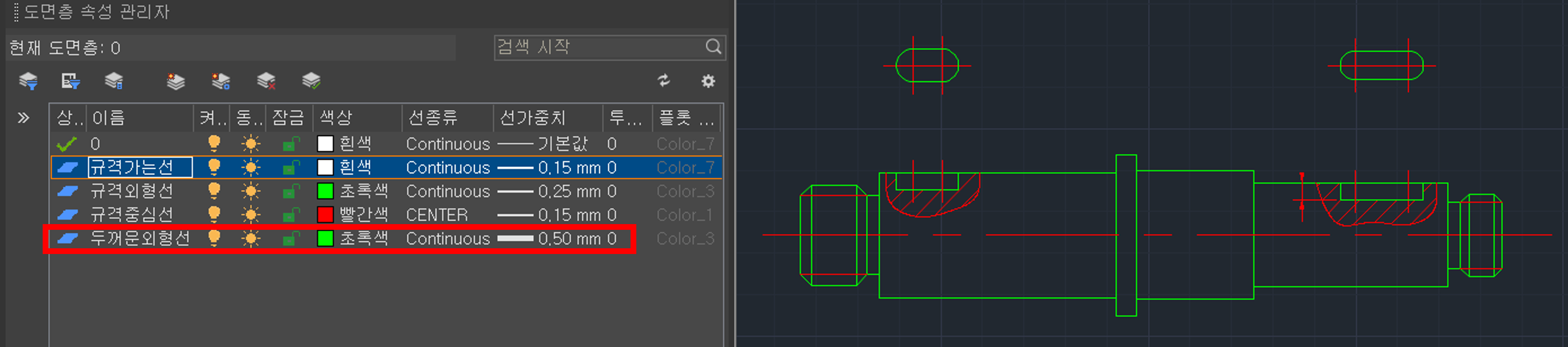Image resolution: width=1568 pixels, height=347 pixels.
Task: Select the 규격중심선 layer name
Action: point(131,215)
